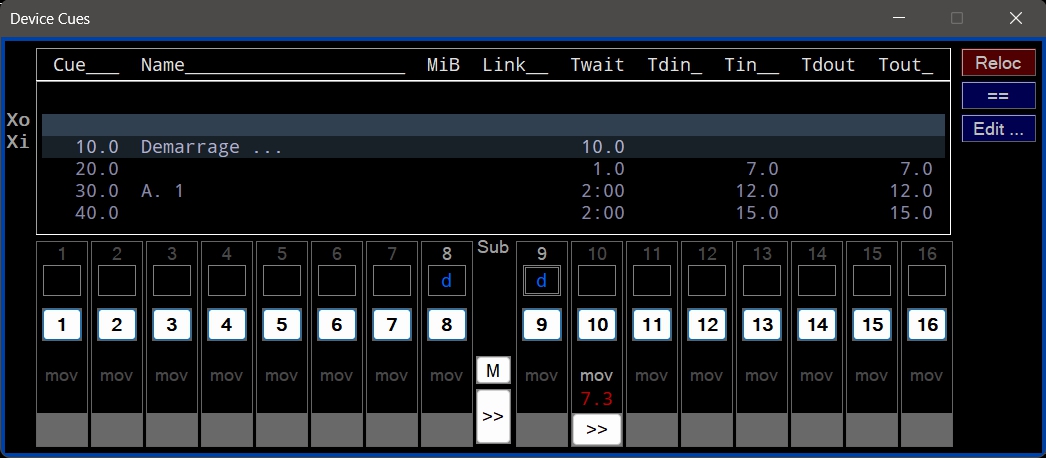This screenshot has height=458, width=1046.
Task: Click the == button
Action: click(998, 96)
